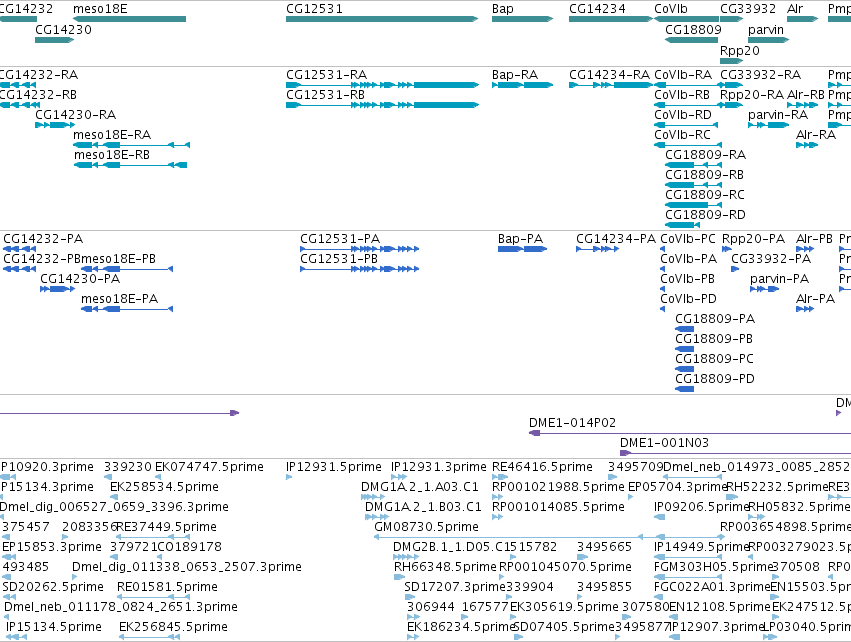
Task: Click the IP09206.5prime EST glyph
Action: (x=659, y=517)
